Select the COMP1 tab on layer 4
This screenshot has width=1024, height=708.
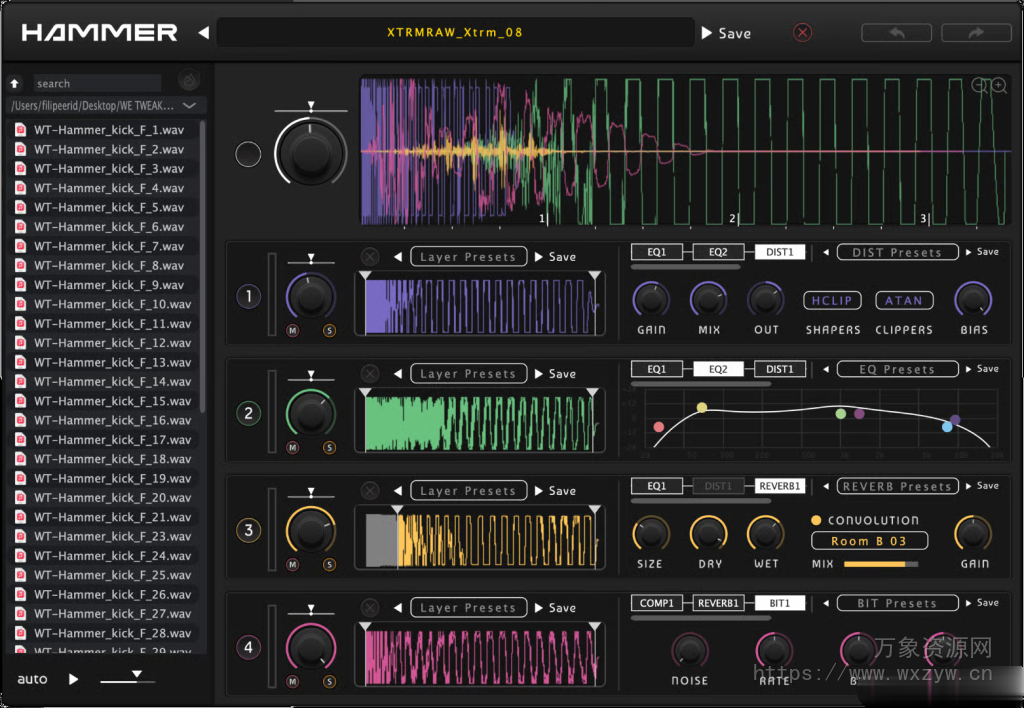pyautogui.click(x=658, y=602)
